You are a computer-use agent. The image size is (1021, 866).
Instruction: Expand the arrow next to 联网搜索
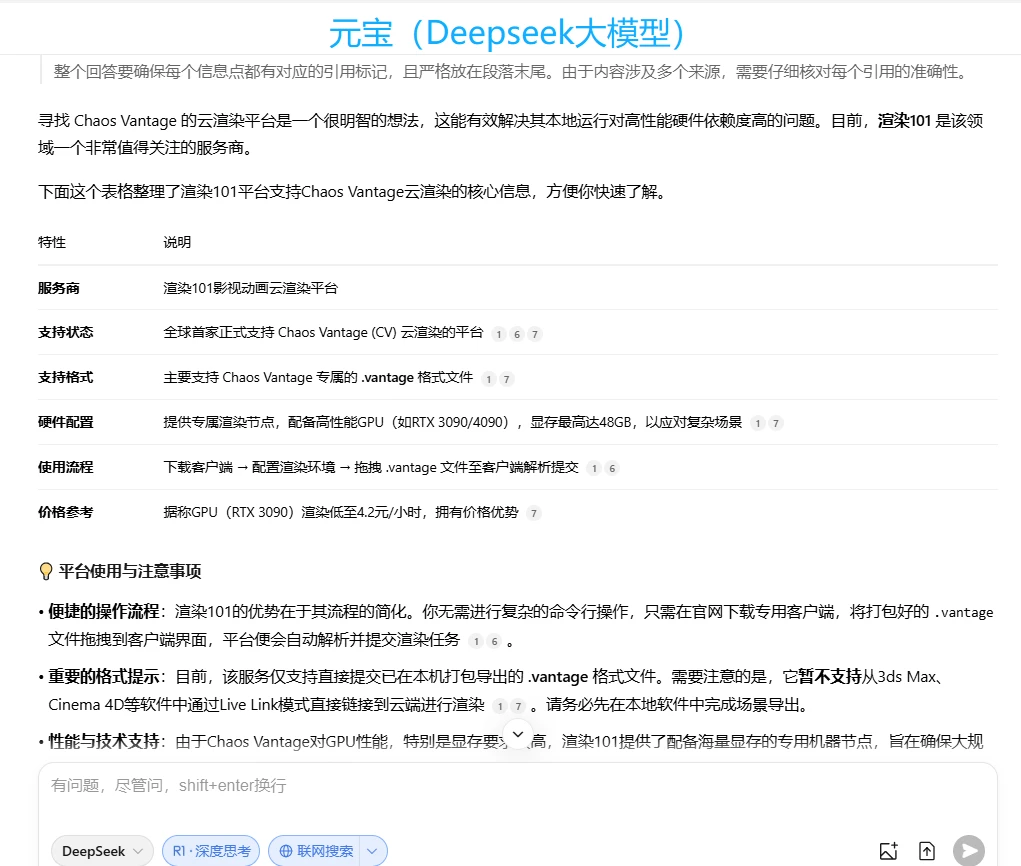[372, 851]
